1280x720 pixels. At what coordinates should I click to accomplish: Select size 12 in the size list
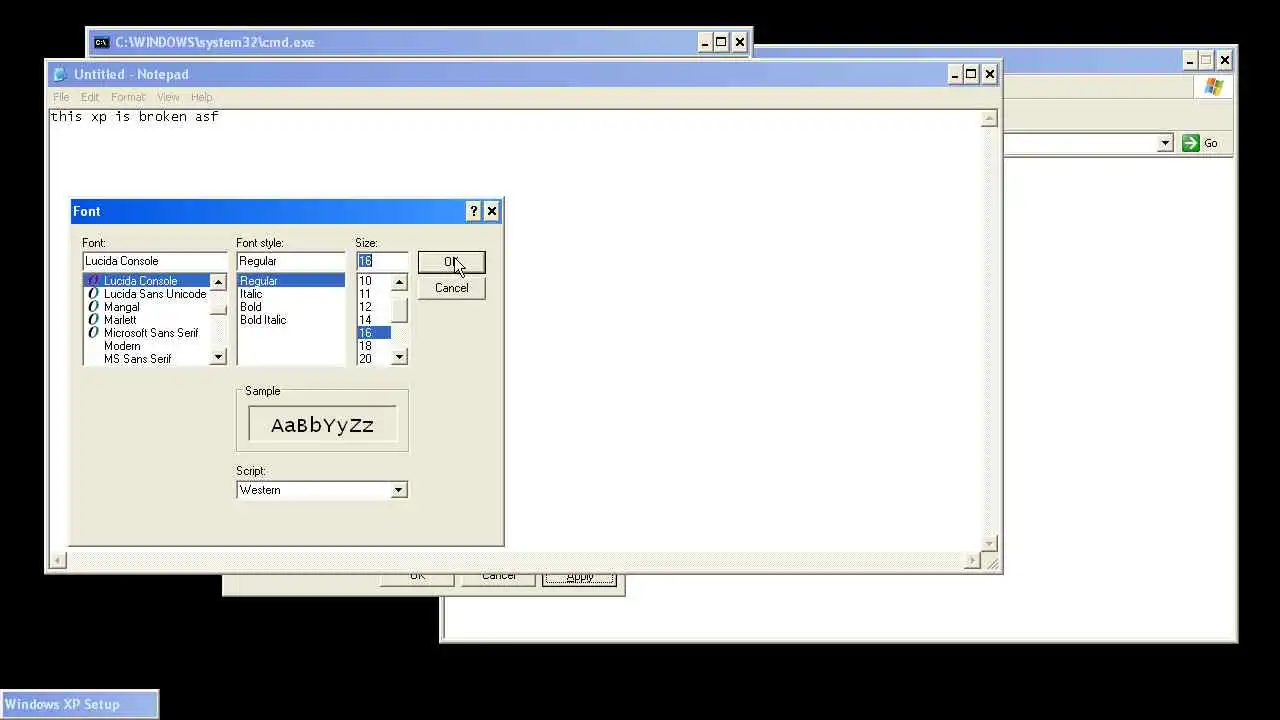tap(373, 307)
